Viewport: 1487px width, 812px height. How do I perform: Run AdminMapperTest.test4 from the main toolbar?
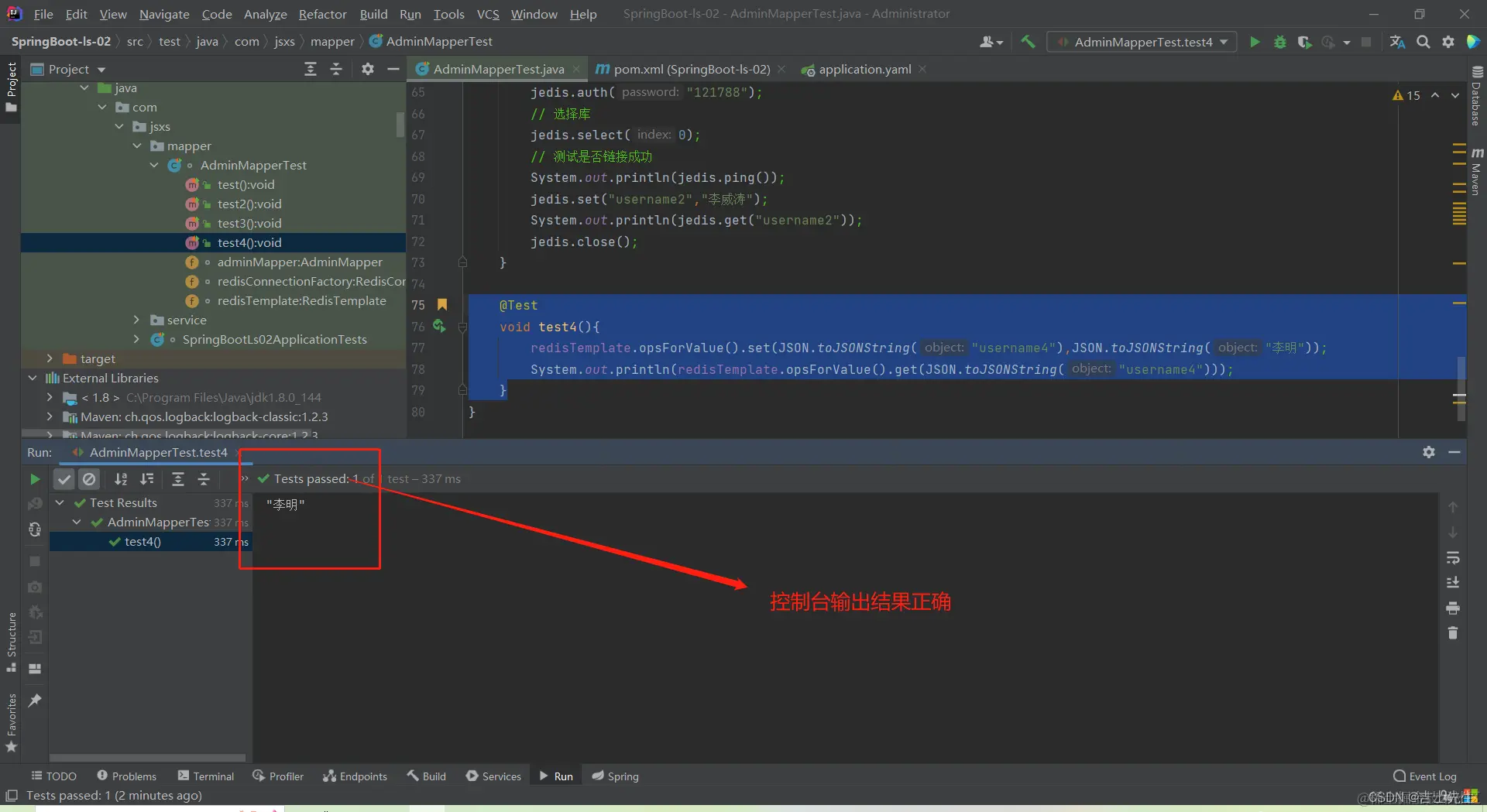click(x=1255, y=42)
